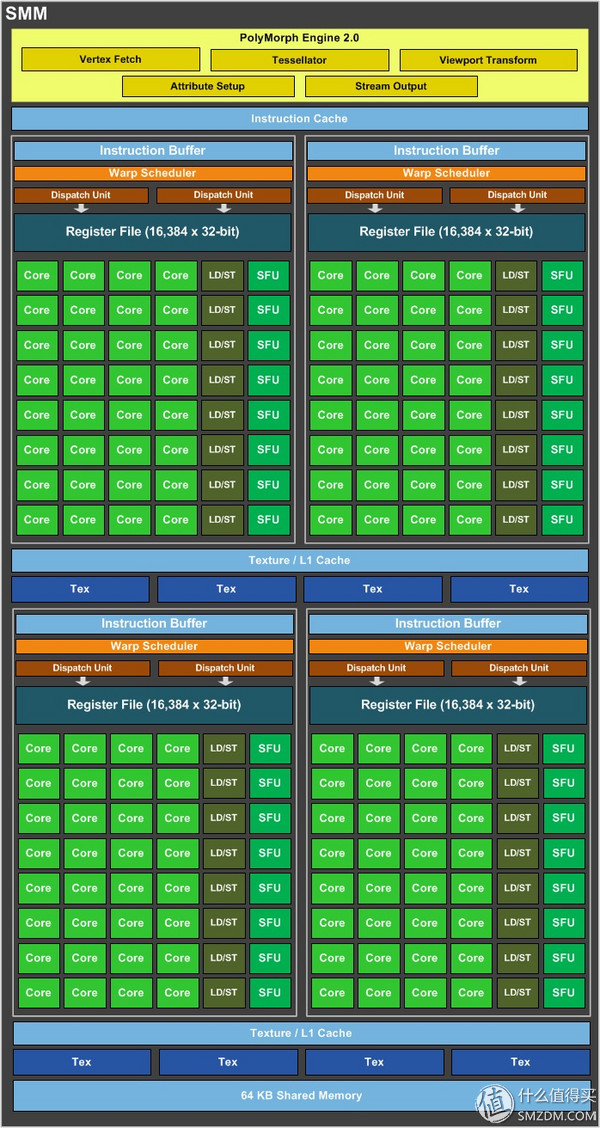Click the SMM label in the header
The image size is (600, 1128).
click(x=26, y=14)
